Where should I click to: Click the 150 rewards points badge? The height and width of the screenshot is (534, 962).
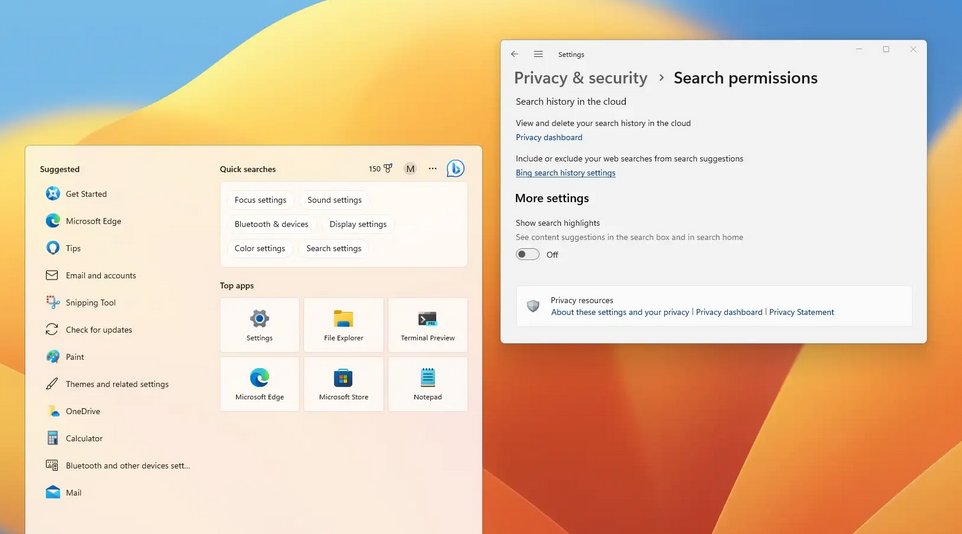tap(380, 168)
